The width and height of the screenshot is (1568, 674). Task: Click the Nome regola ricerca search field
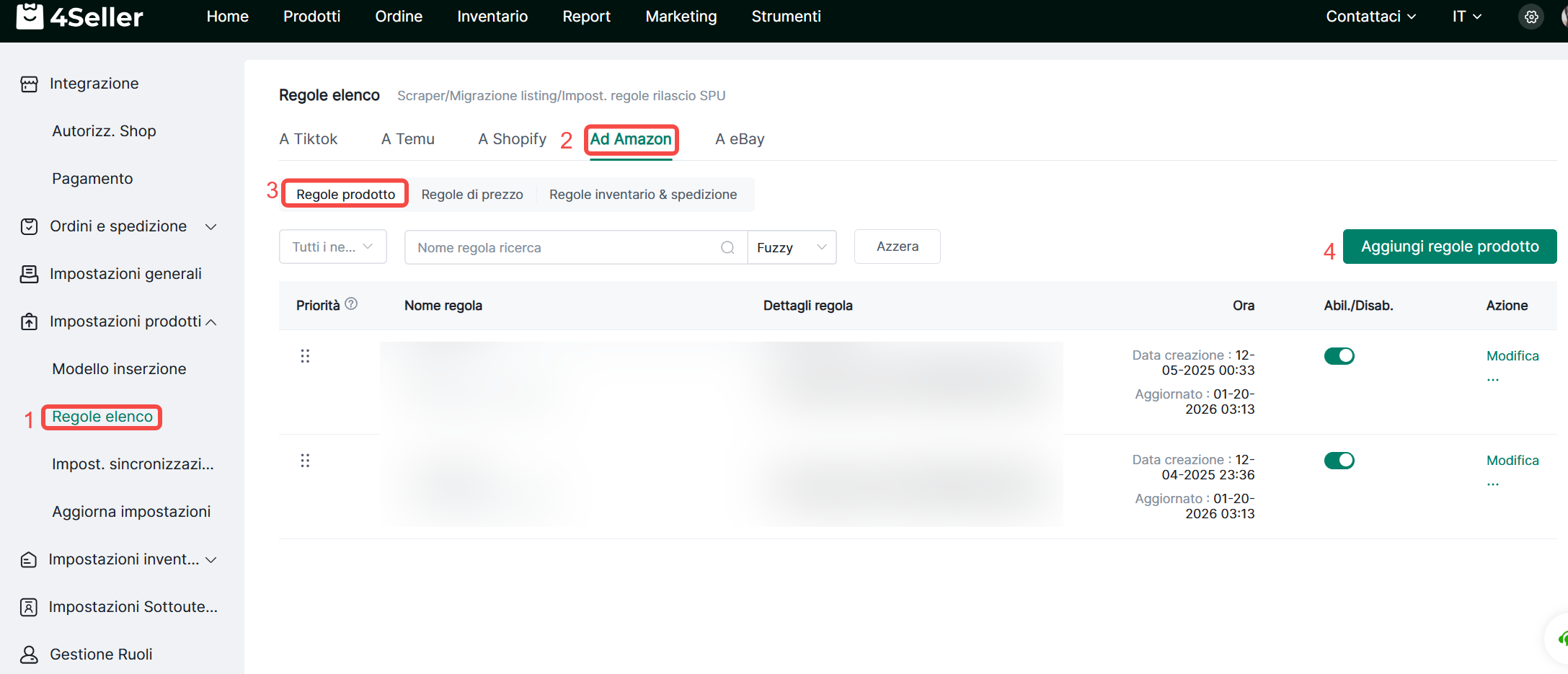562,247
